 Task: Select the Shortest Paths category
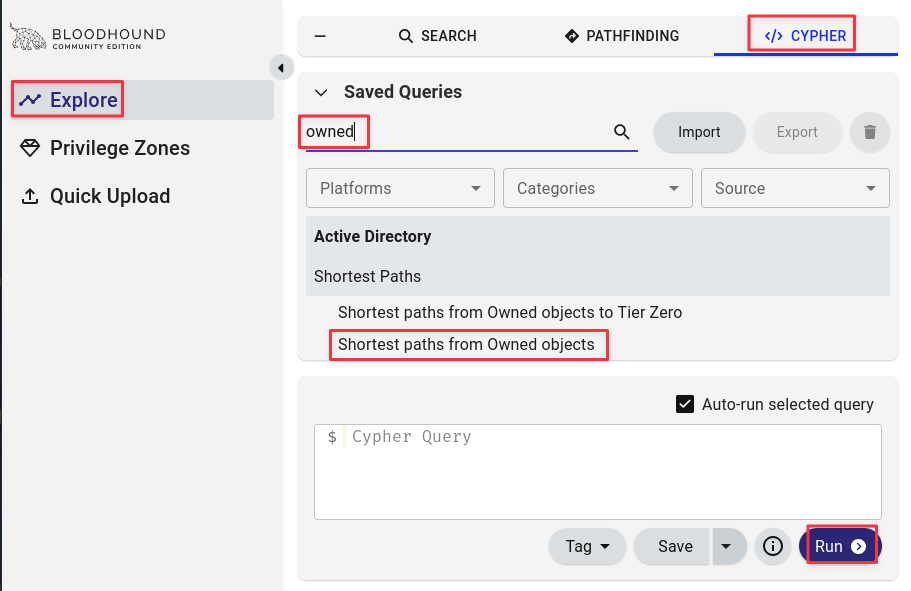pos(367,277)
